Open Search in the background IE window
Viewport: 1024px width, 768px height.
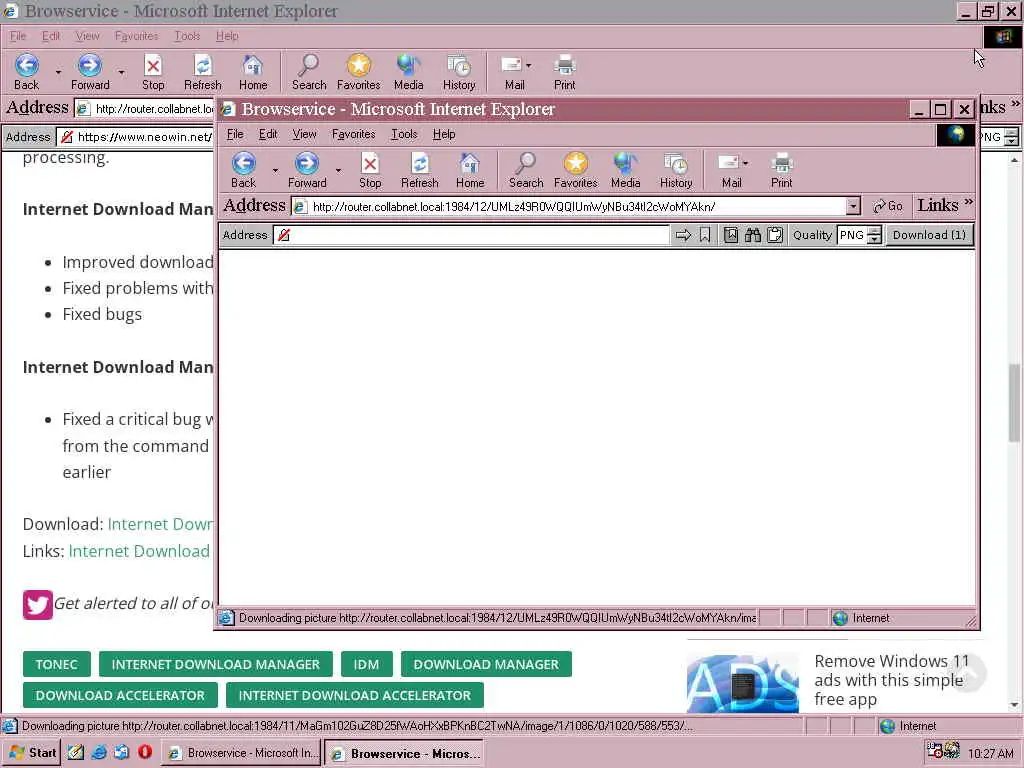309,72
